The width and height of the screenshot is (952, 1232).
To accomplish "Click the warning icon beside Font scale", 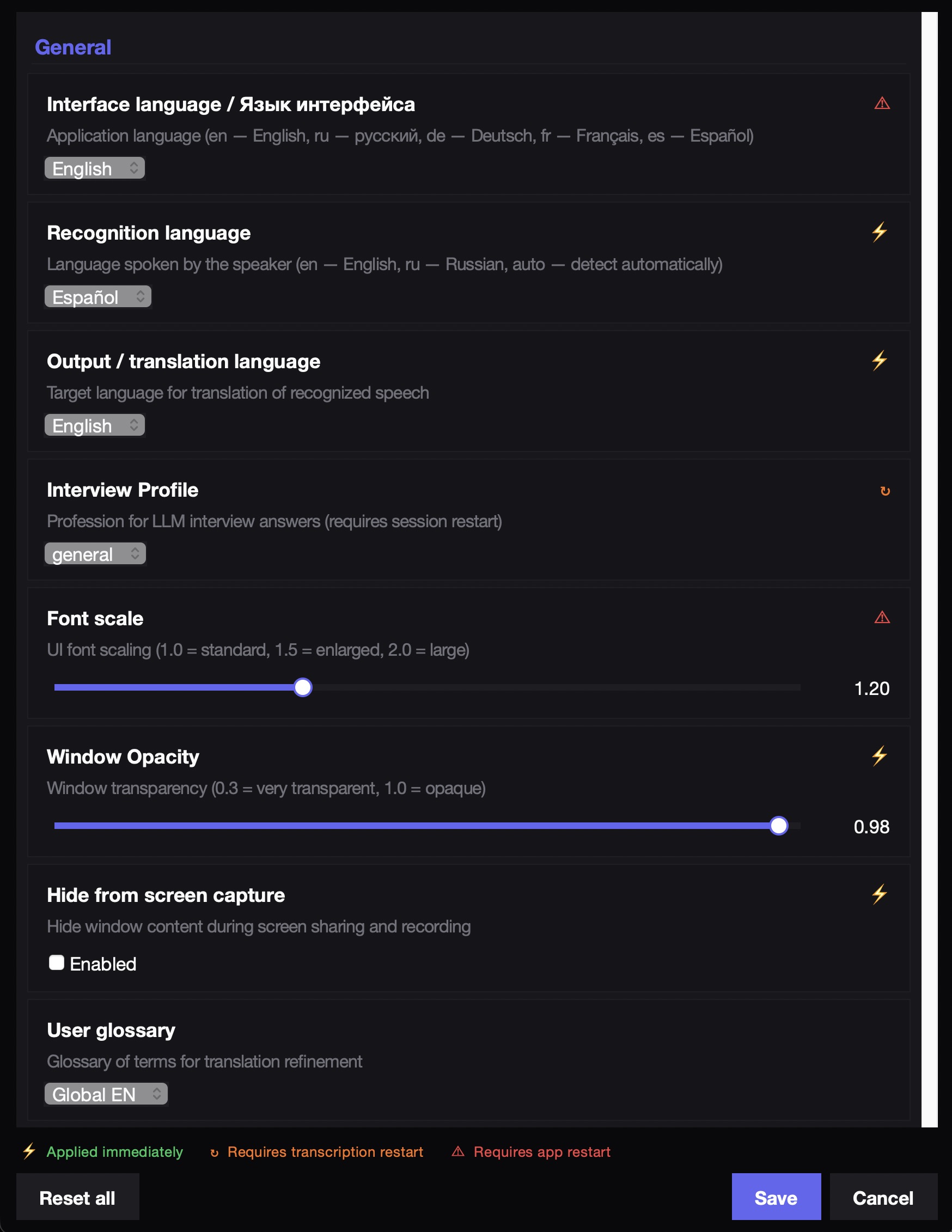I will click(882, 618).
